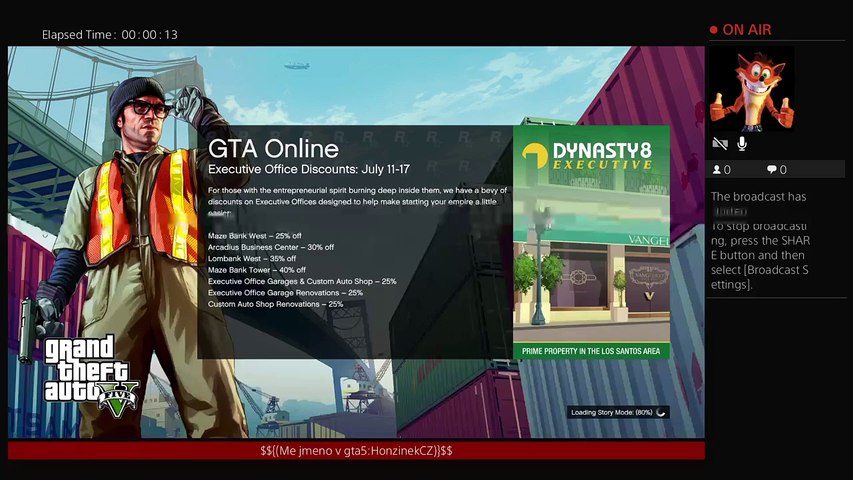Click the viewers count person icon
This screenshot has width=853, height=480.
coord(716,170)
